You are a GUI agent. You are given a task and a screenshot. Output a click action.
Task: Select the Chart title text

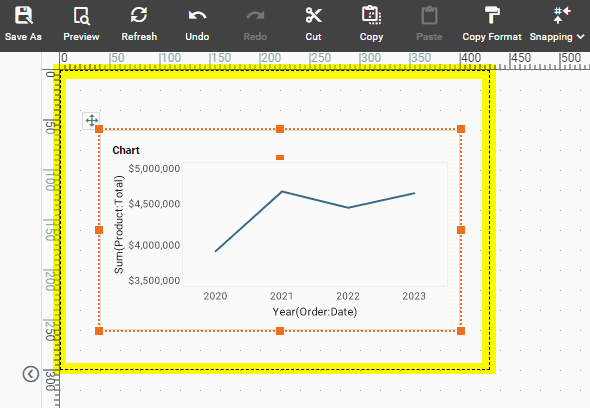(x=126, y=150)
